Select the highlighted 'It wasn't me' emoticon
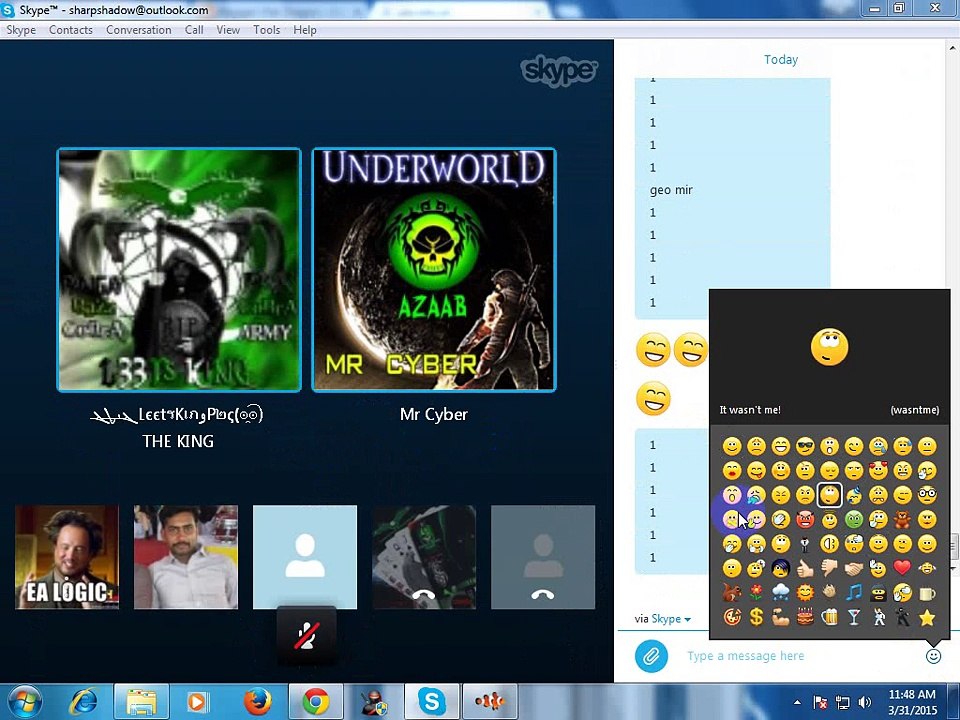The image size is (960, 720). [x=830, y=495]
